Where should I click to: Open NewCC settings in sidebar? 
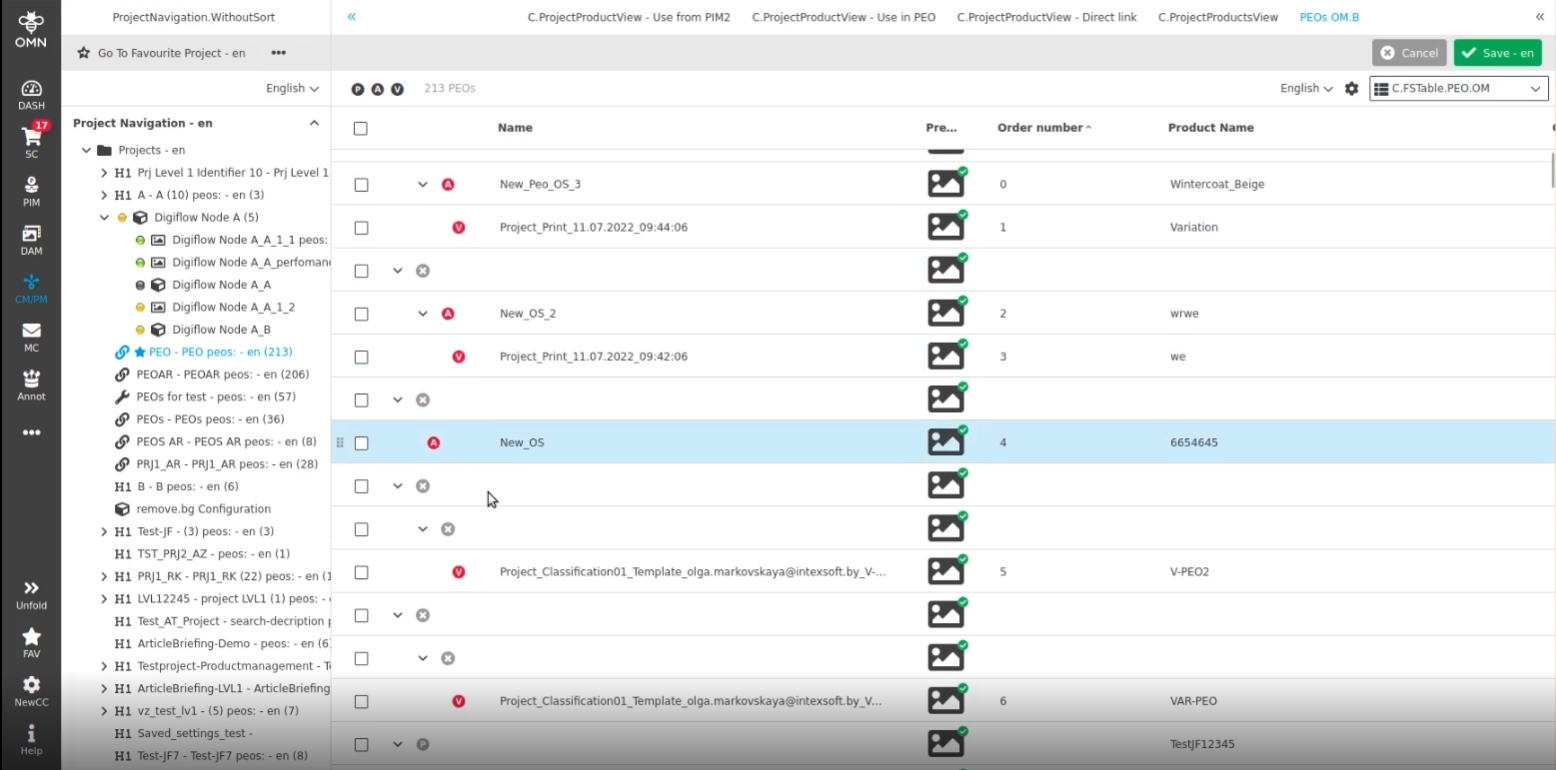pyautogui.click(x=31, y=691)
